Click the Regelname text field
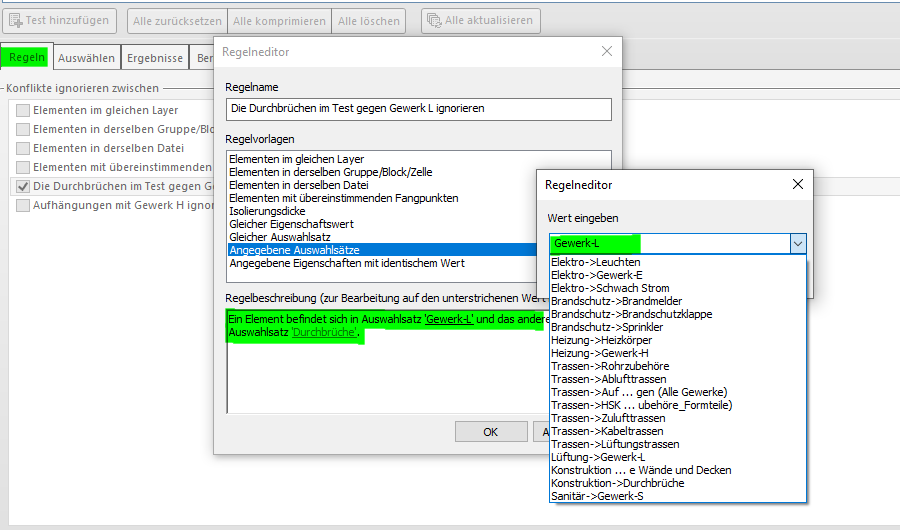Viewport: 900px width, 530px height. tap(418, 108)
